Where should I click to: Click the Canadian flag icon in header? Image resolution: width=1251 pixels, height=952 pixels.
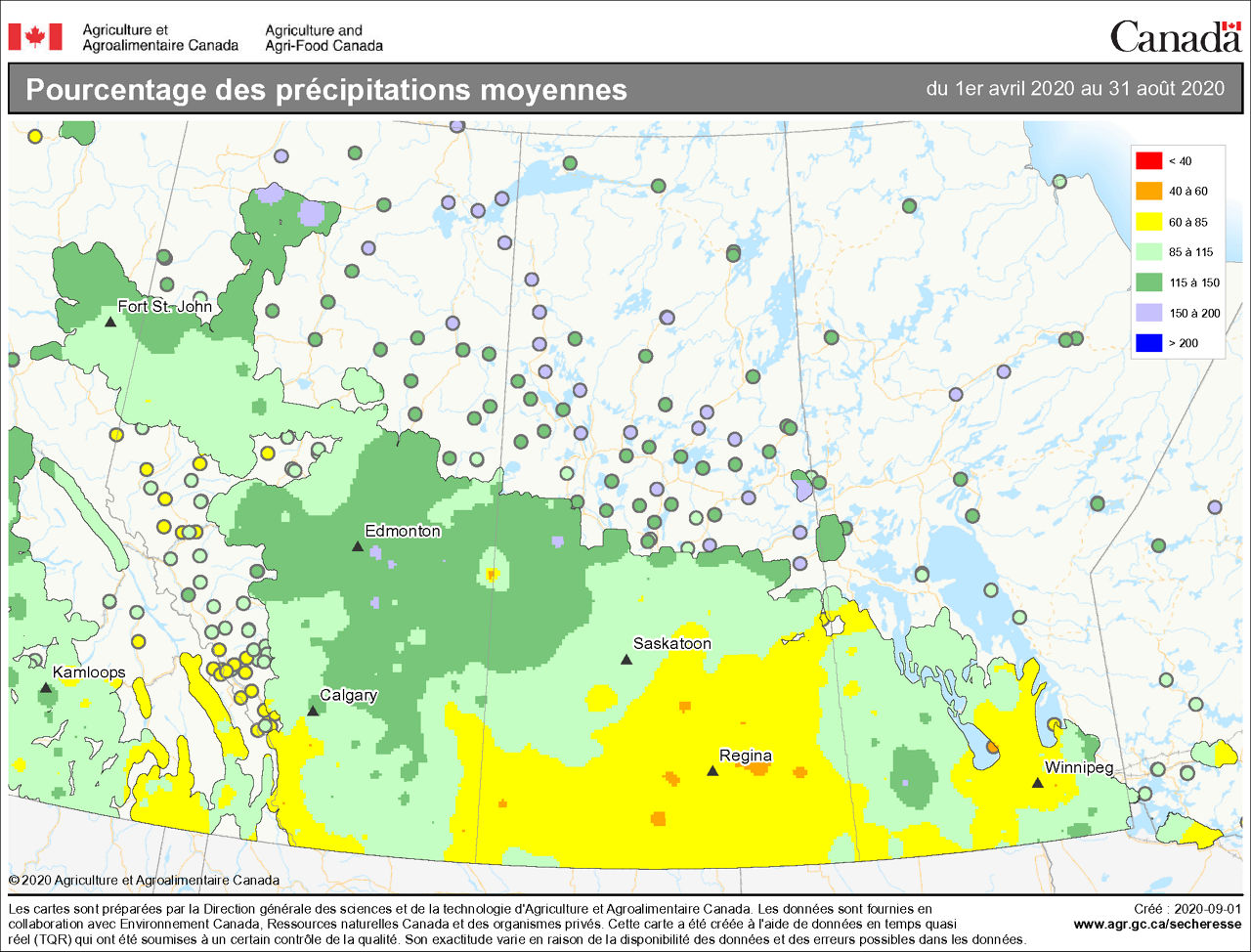35,37
